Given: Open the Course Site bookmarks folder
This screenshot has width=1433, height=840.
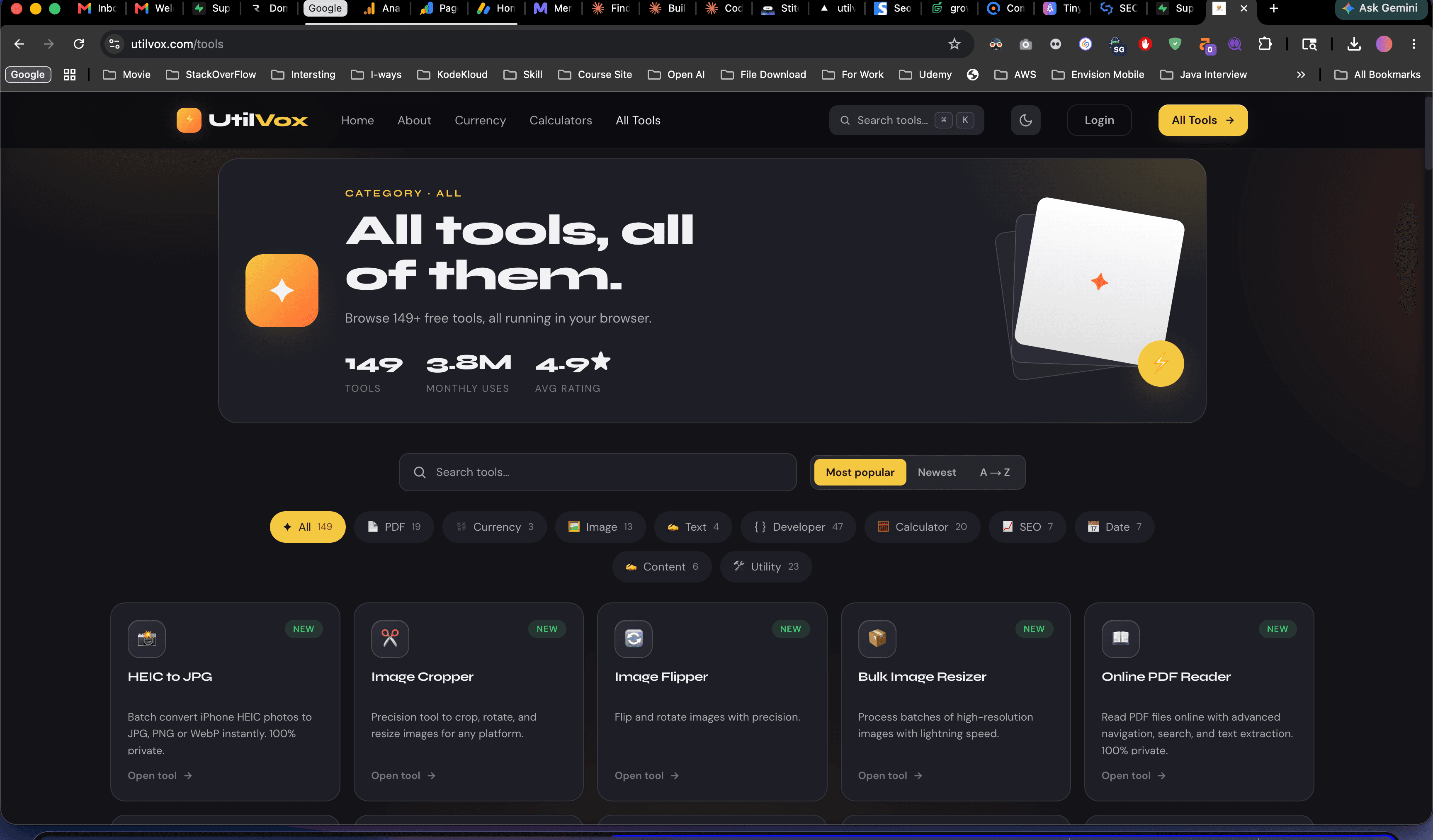Looking at the screenshot, I should pyautogui.click(x=595, y=75).
